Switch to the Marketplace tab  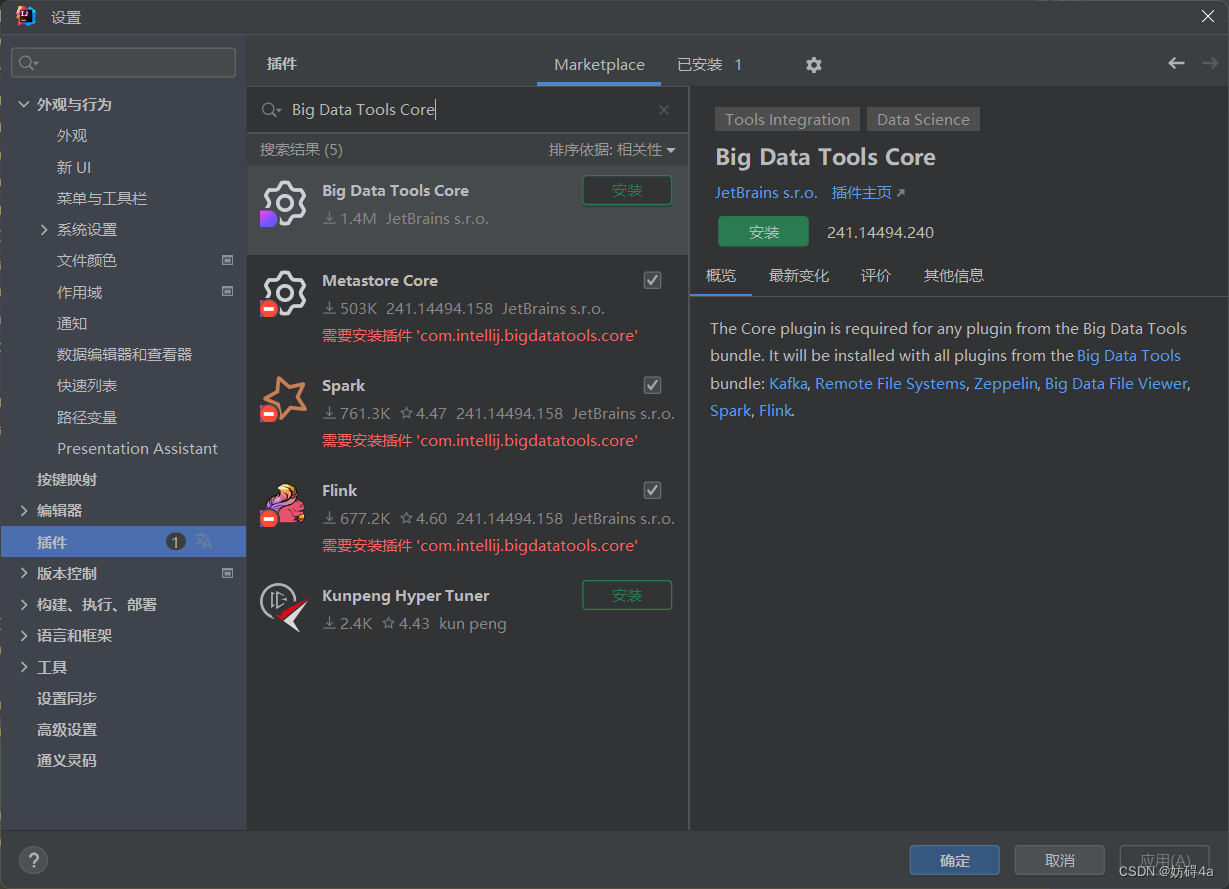point(599,65)
